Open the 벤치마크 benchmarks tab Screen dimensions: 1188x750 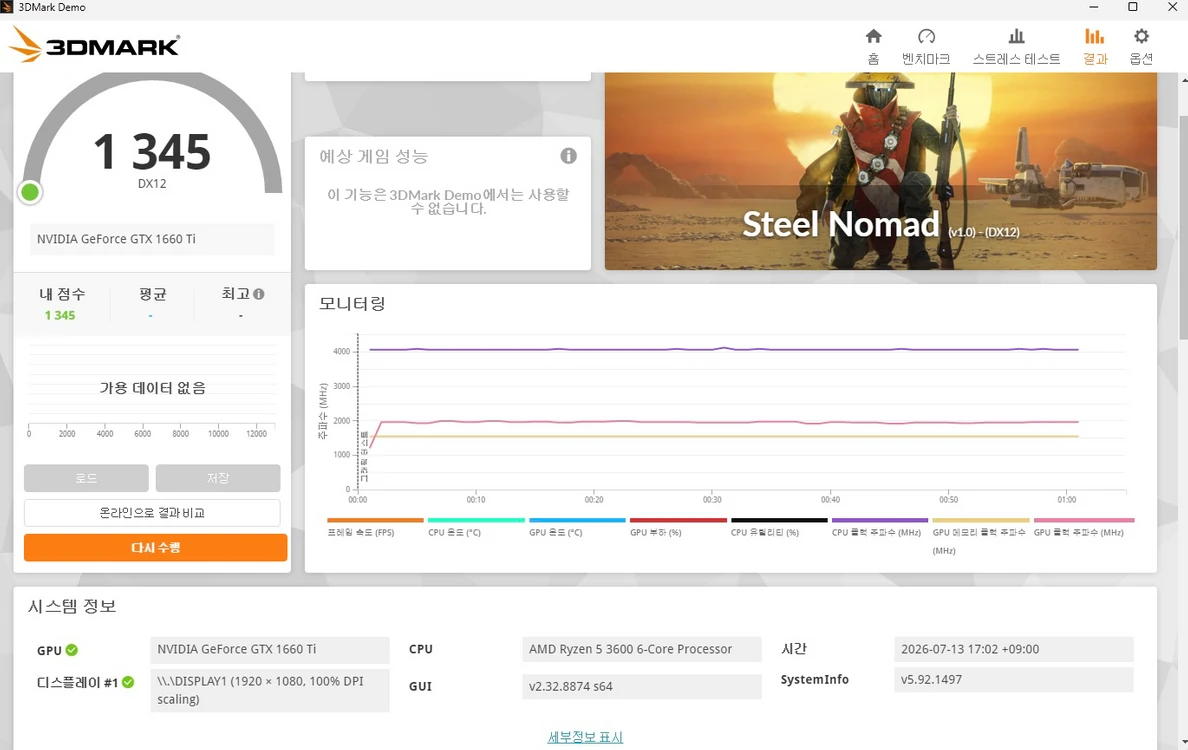coord(926,46)
